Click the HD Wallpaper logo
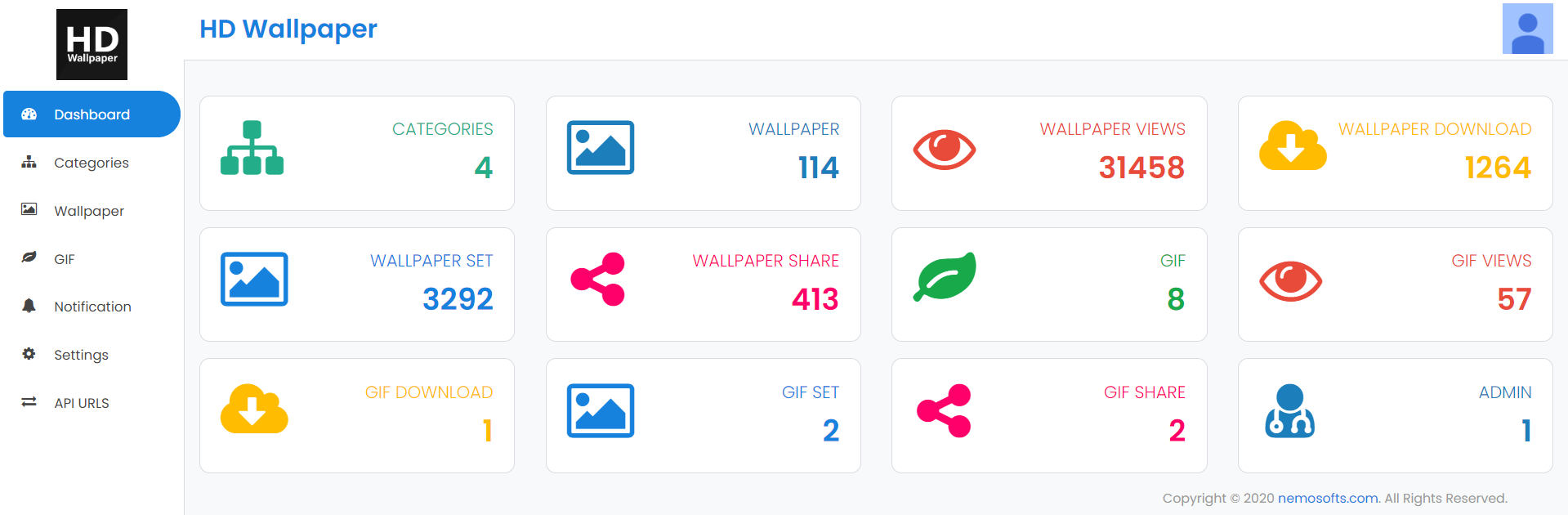This screenshot has width=1568, height=515. point(92,44)
